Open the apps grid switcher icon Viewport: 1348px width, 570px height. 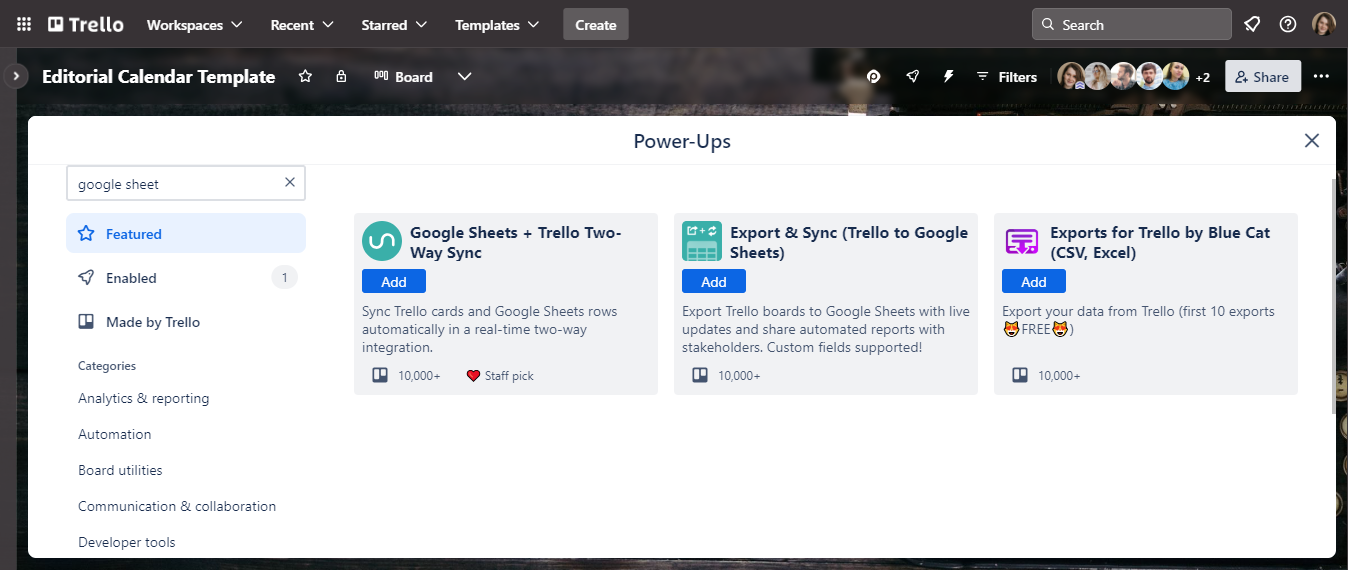click(24, 25)
